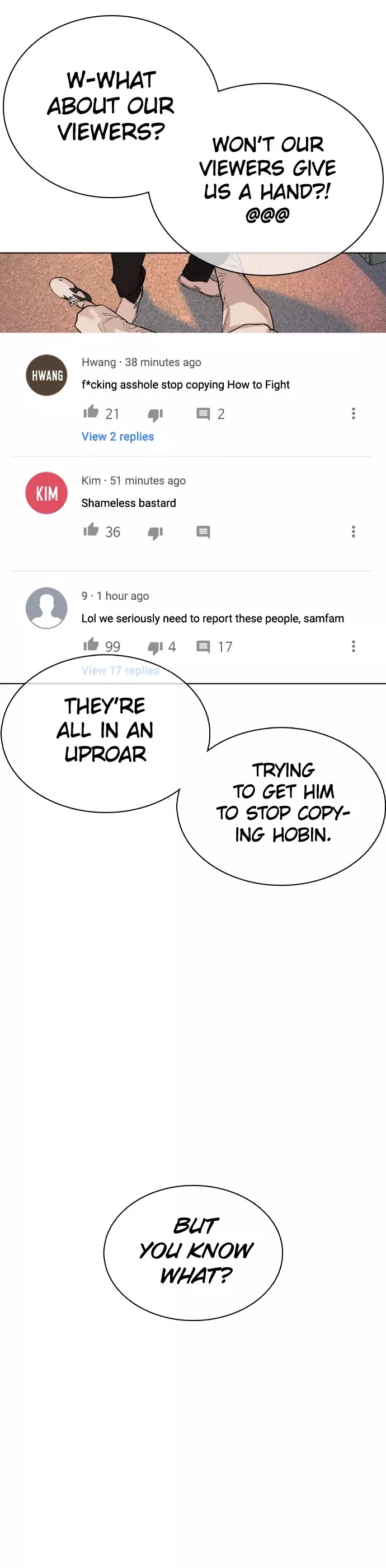
Task: Open three-dot menu on samfam comment
Action: [353, 646]
